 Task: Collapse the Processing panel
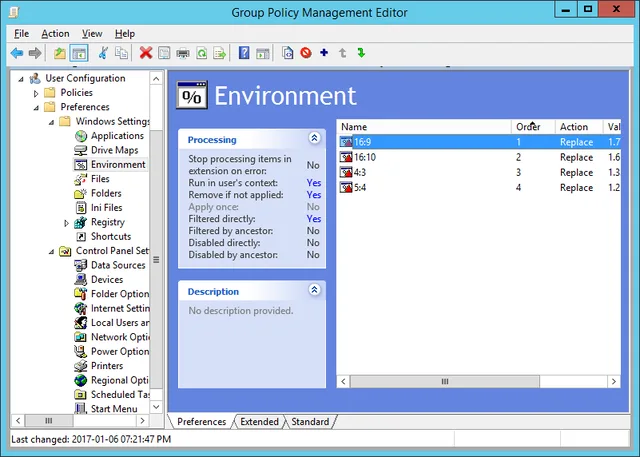(x=314, y=138)
